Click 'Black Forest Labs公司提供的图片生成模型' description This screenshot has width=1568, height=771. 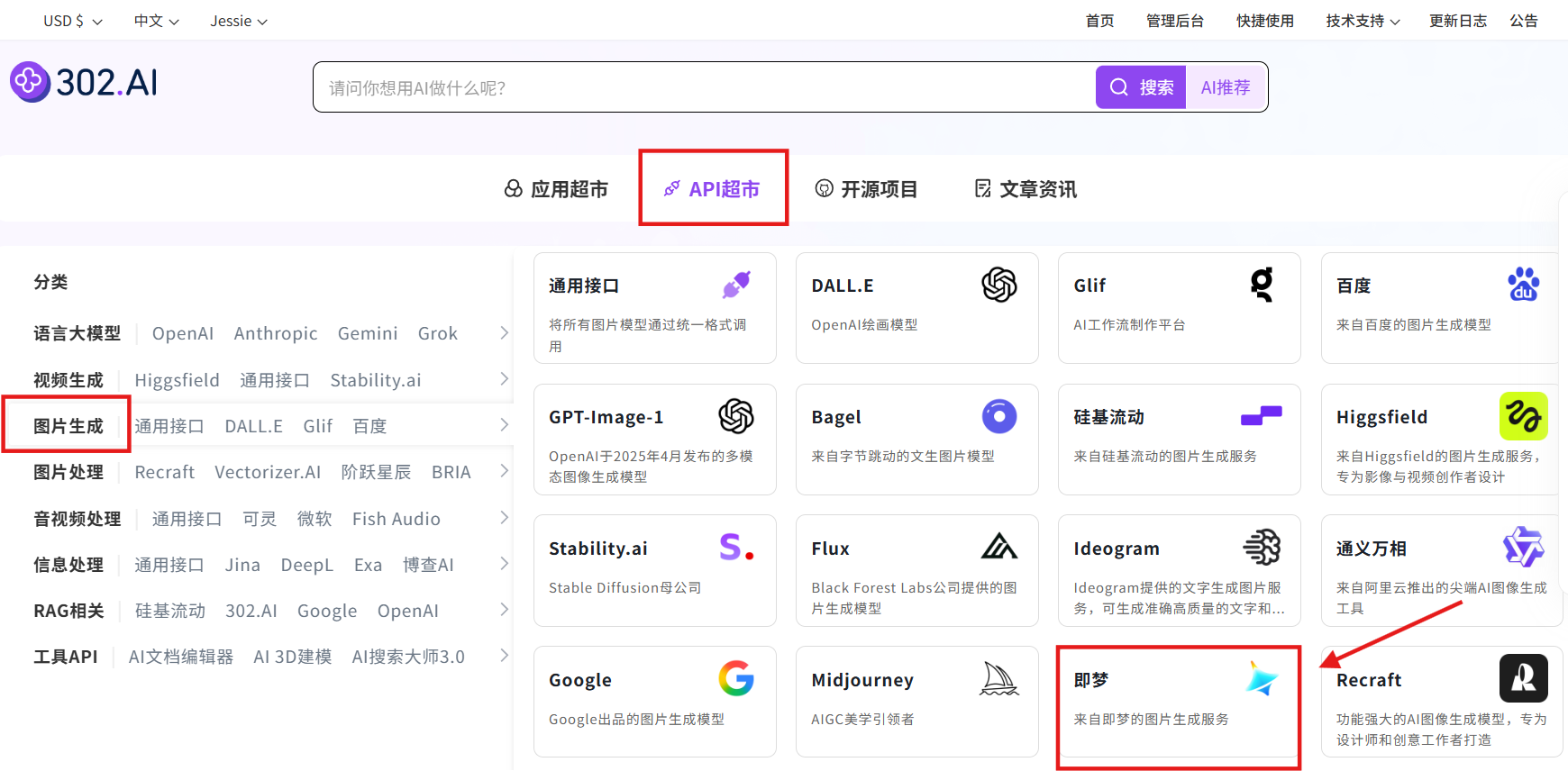pyautogui.click(x=914, y=598)
